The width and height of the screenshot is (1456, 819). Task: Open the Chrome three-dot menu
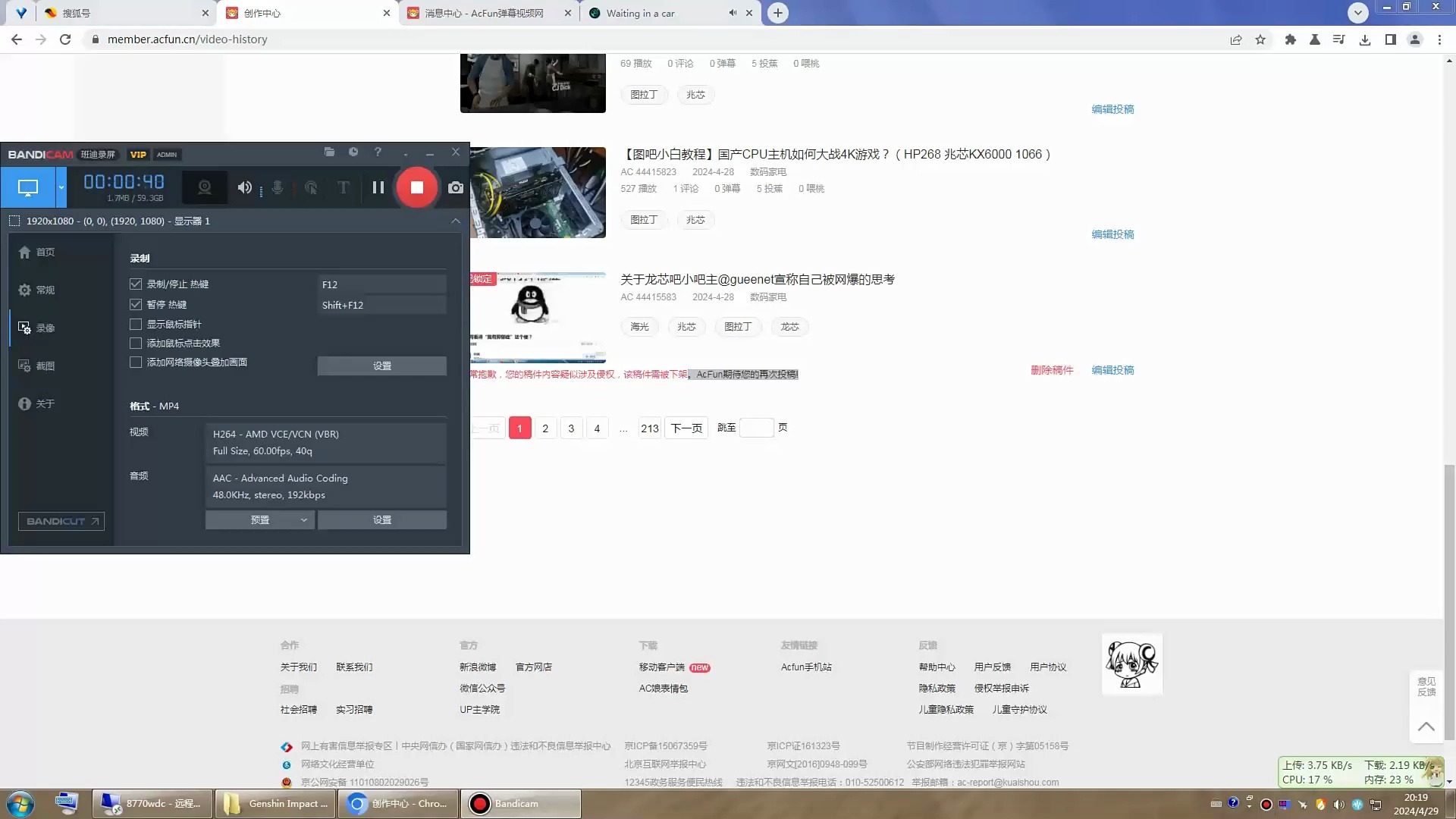(1439, 39)
